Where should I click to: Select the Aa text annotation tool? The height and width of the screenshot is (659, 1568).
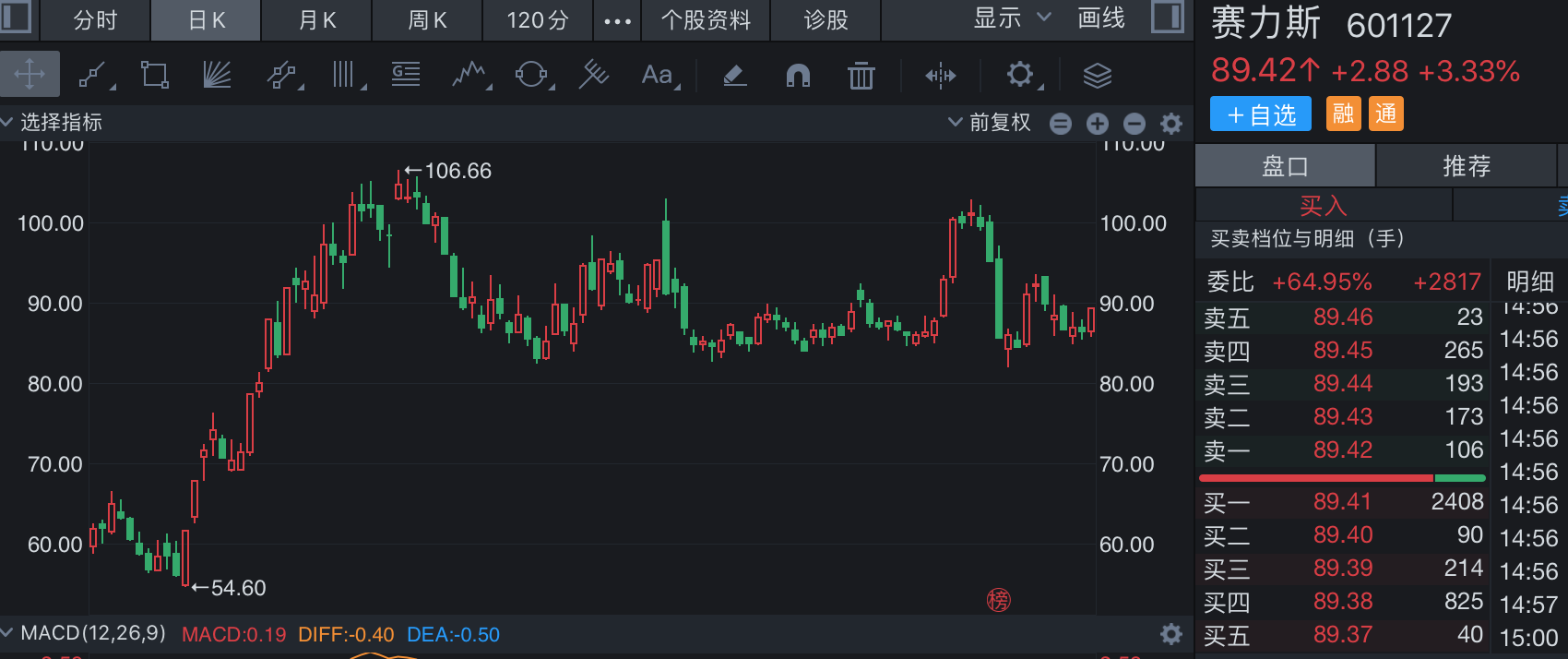(x=659, y=75)
